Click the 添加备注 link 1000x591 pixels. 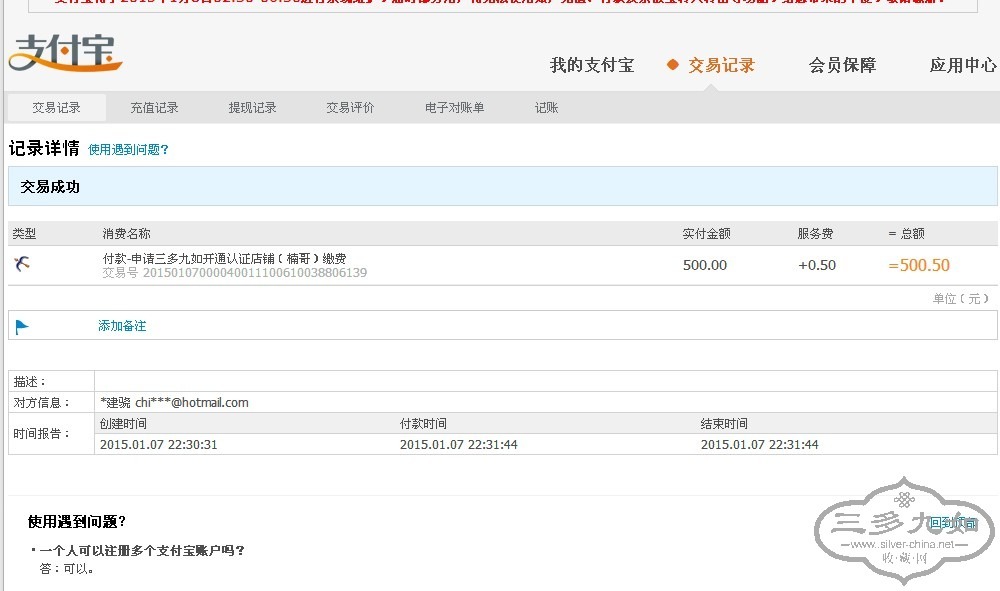(122, 326)
